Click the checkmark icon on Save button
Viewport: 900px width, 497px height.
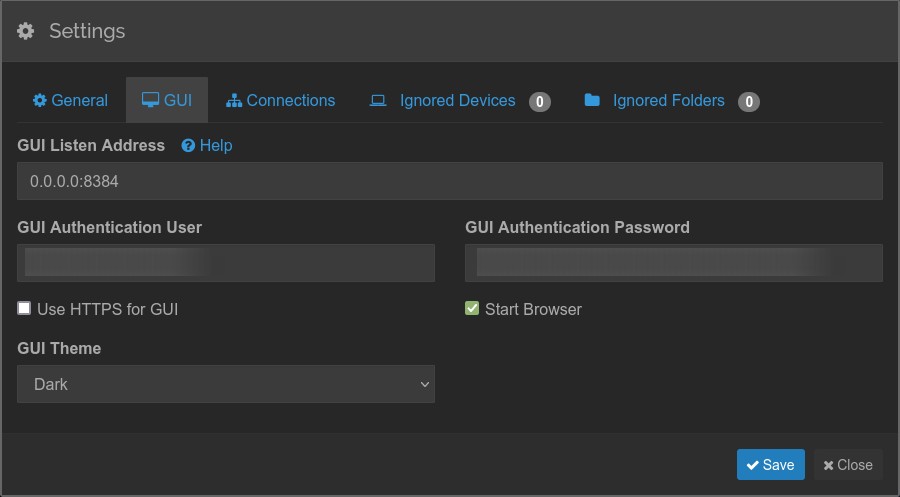click(x=752, y=465)
